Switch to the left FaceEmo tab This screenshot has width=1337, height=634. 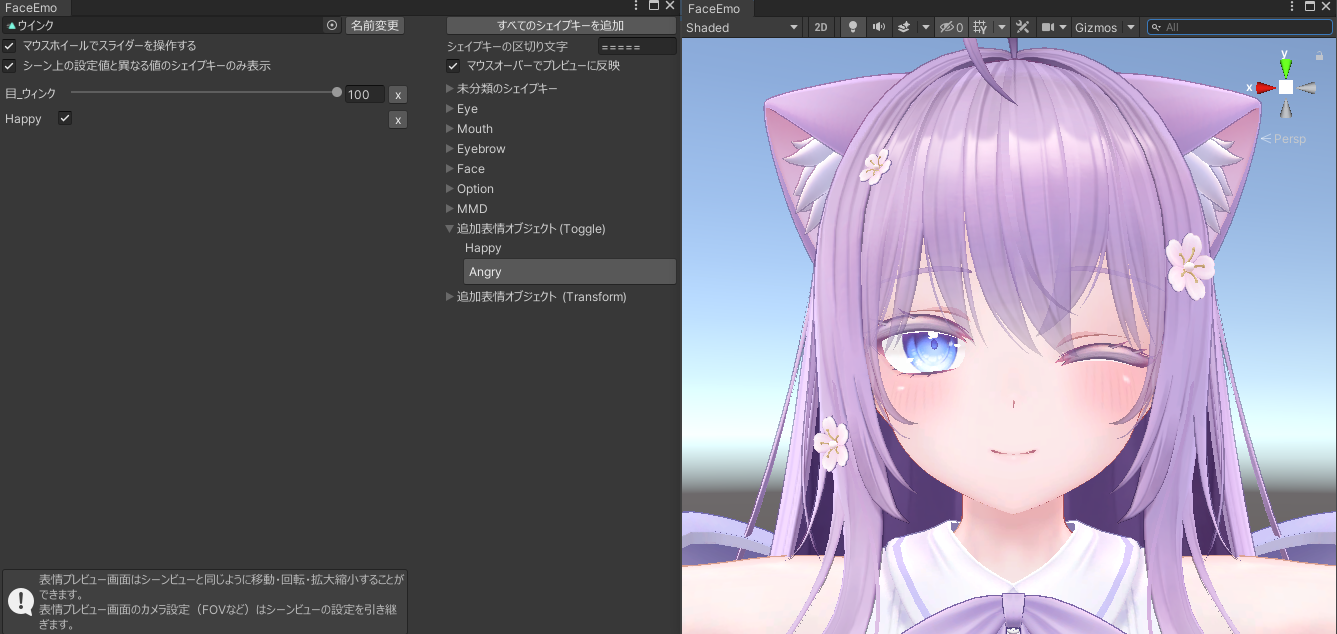(32, 8)
